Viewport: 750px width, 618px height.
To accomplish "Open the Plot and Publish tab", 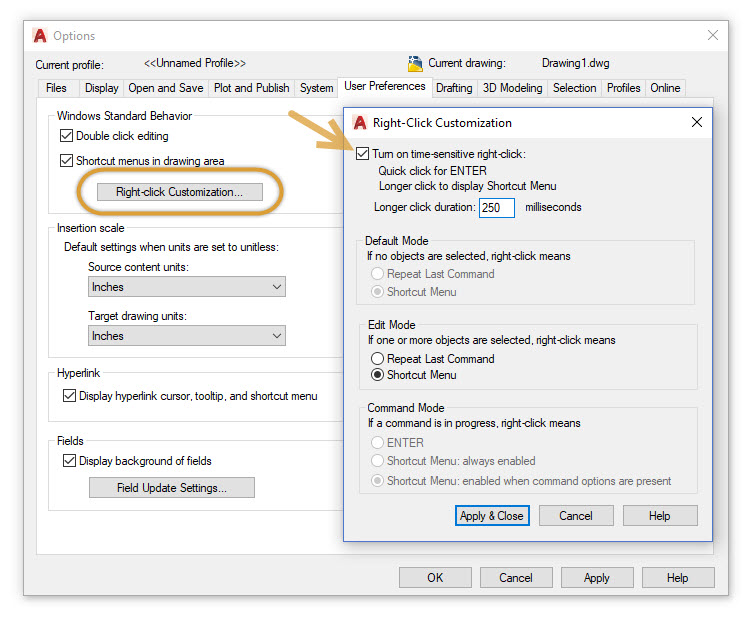I will click(x=252, y=88).
